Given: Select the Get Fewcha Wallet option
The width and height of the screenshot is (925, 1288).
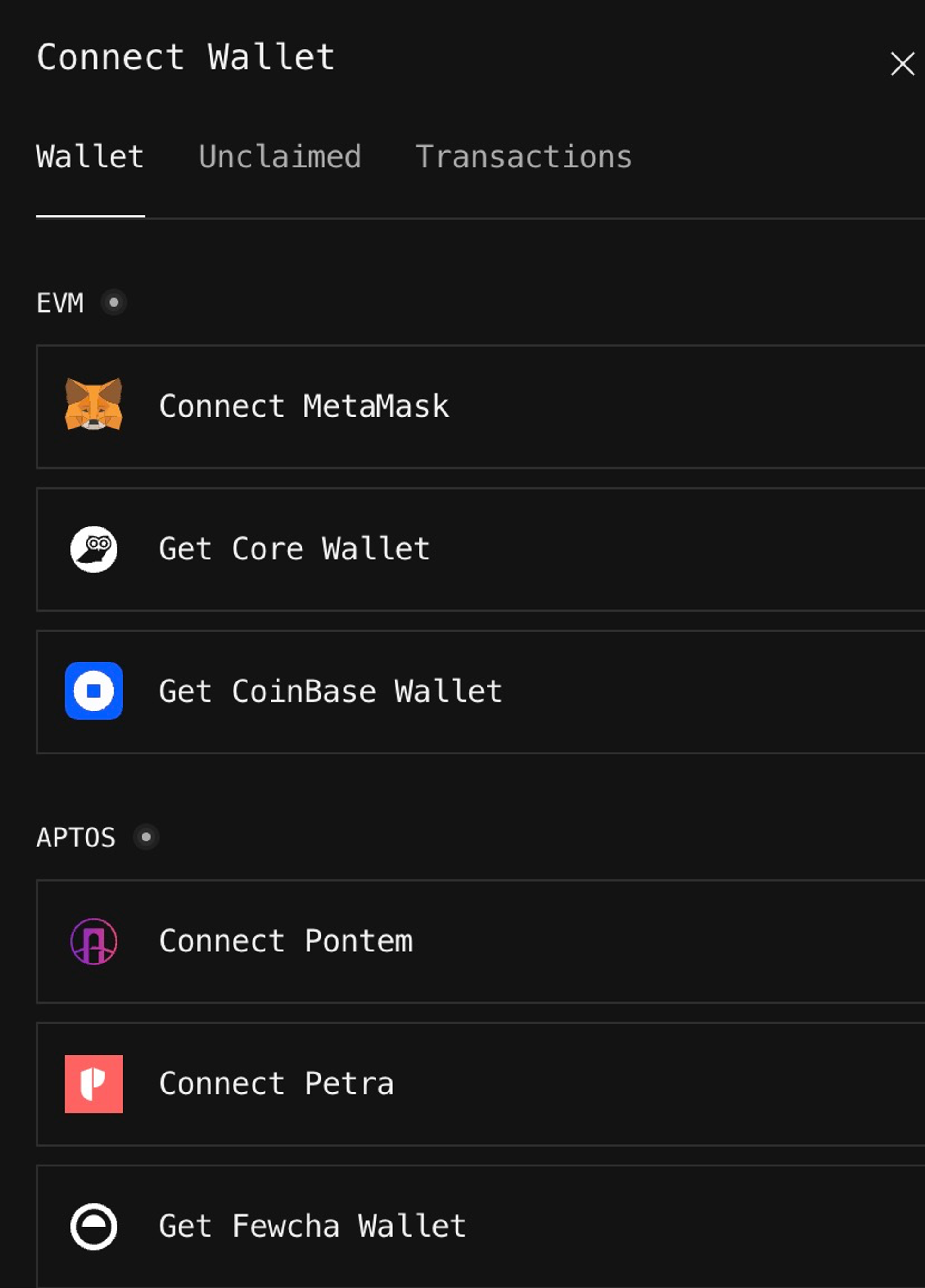Looking at the screenshot, I should click(312, 1226).
